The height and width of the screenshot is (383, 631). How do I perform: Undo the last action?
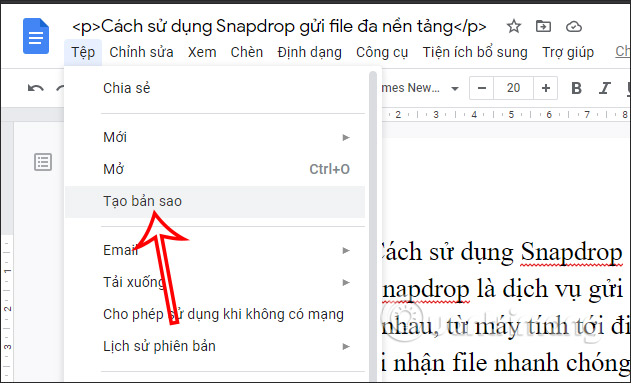[x=35, y=88]
